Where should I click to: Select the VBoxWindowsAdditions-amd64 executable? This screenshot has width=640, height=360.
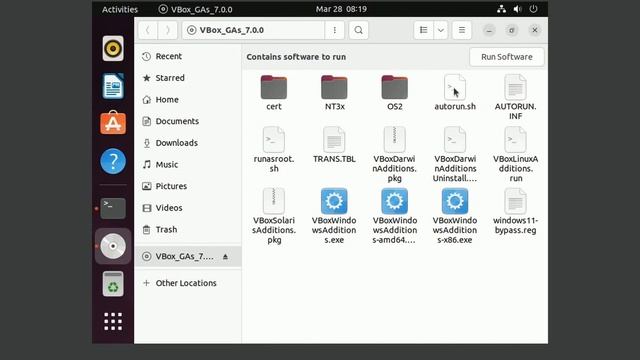point(394,216)
